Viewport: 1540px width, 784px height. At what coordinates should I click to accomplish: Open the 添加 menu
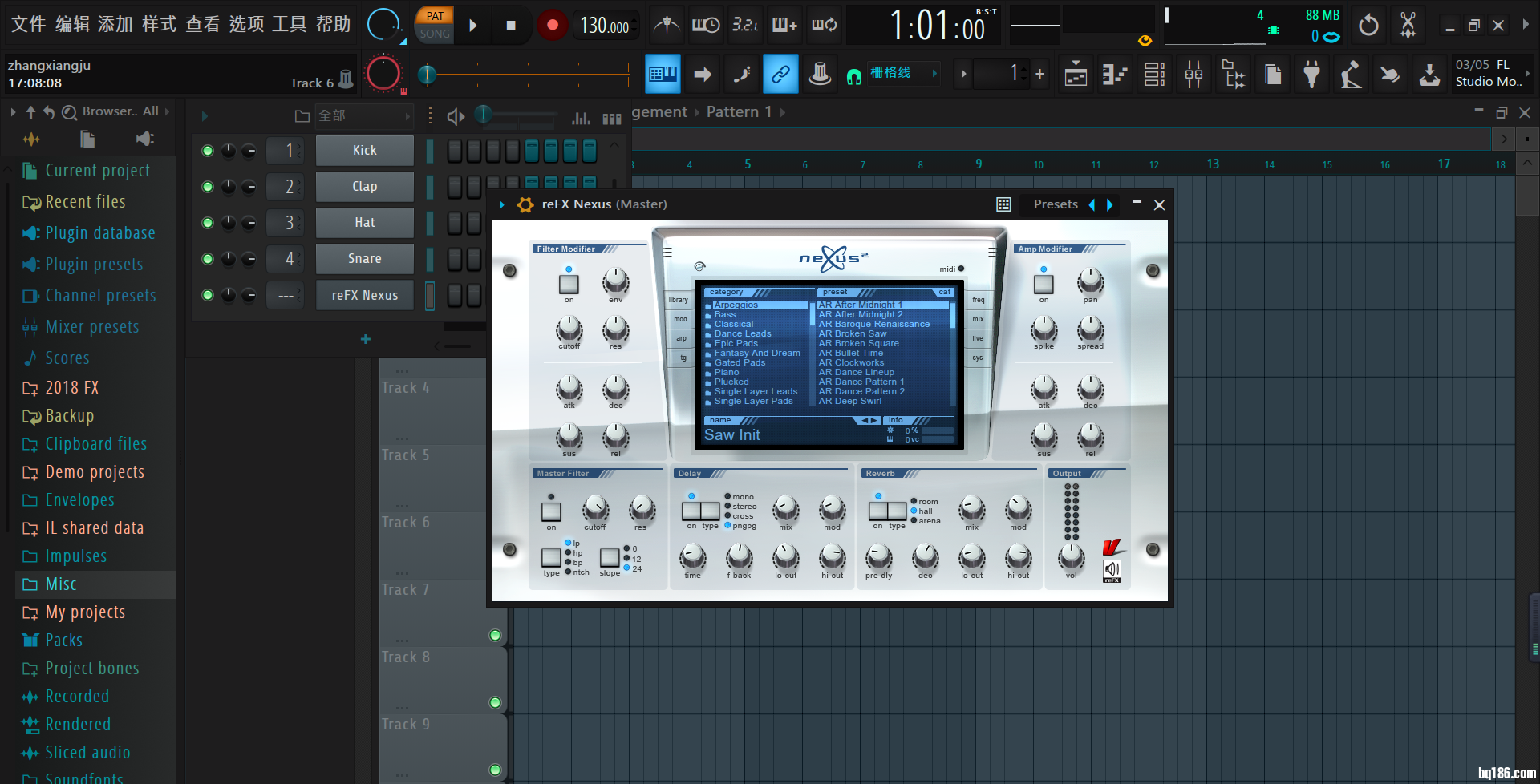tap(115, 24)
